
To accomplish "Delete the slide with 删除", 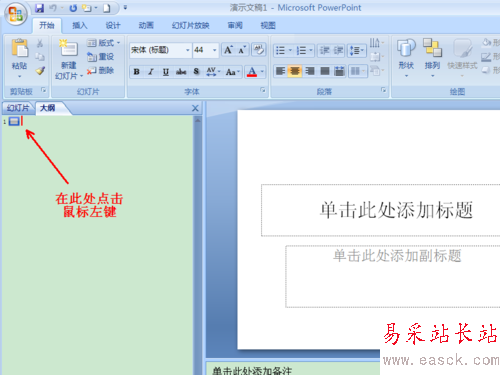I will 100,70.
